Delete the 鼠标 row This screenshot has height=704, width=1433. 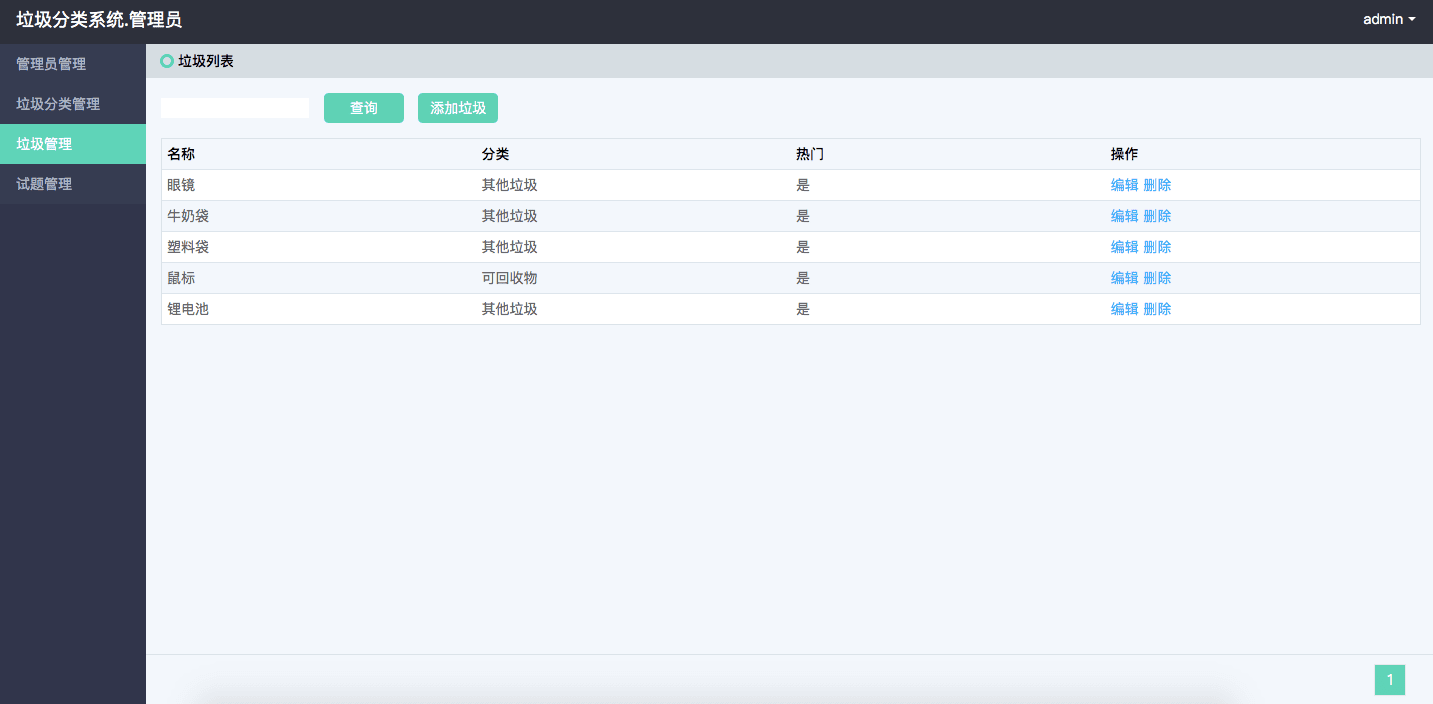pyautogui.click(x=1157, y=278)
